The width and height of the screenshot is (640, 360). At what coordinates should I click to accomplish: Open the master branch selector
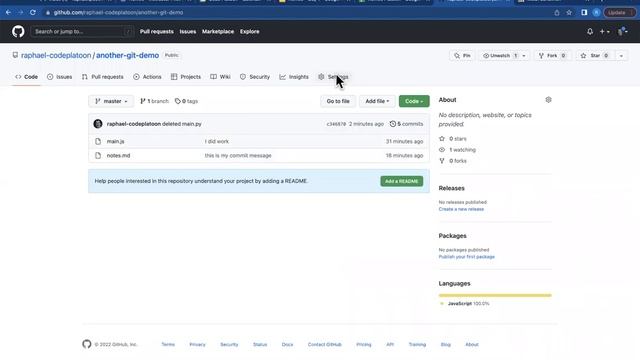(x=111, y=101)
